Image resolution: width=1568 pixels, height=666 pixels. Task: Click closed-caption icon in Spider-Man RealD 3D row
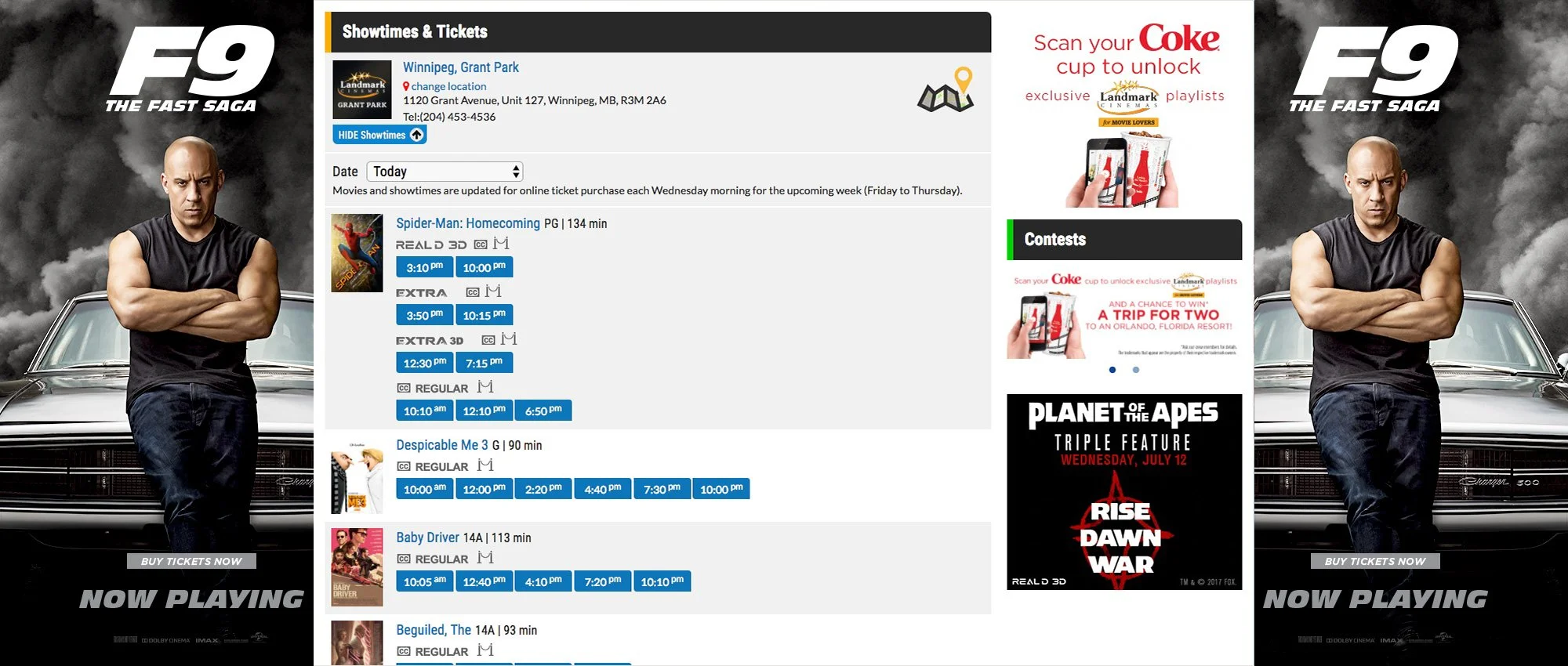pos(481,244)
